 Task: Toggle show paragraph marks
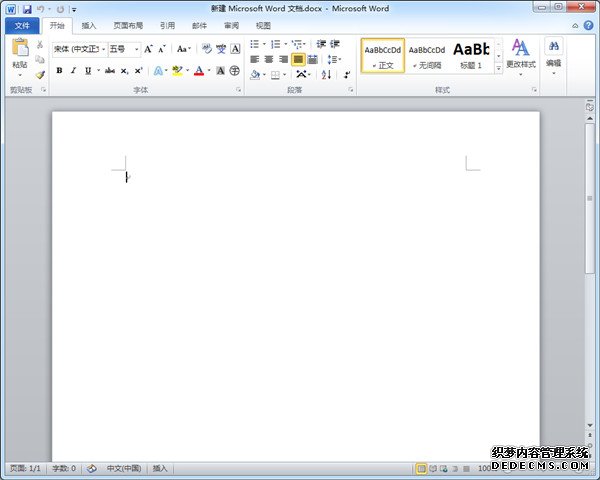(347, 75)
